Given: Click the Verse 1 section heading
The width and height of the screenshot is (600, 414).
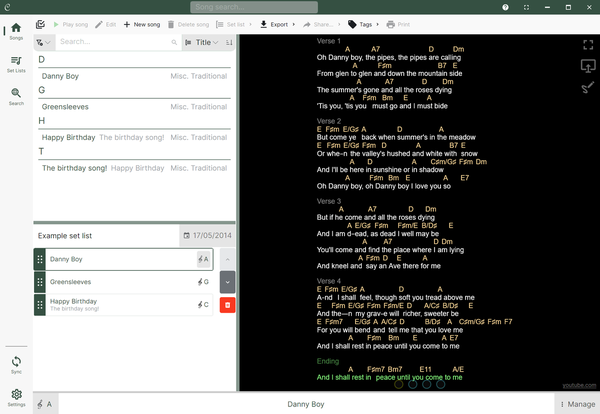Looking at the screenshot, I should (x=328, y=41).
